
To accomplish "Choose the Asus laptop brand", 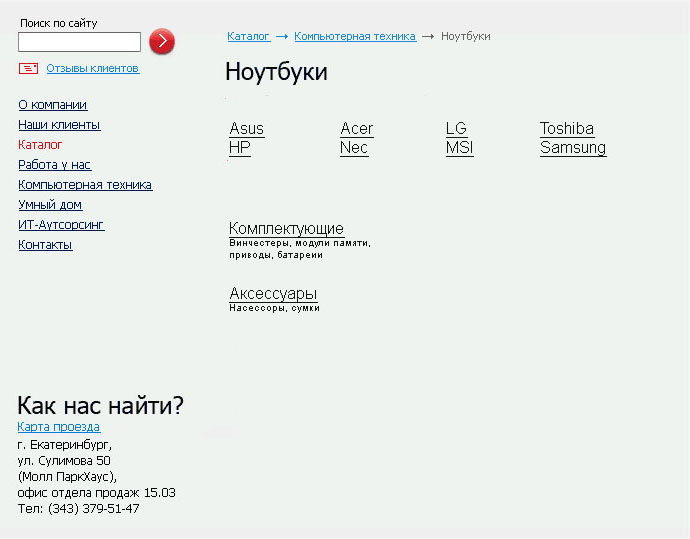I will click(x=246, y=129).
